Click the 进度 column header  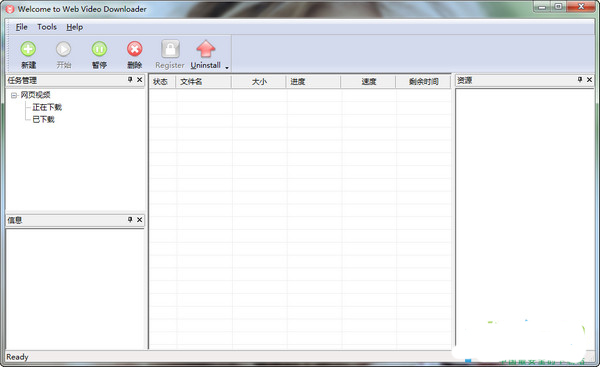point(313,82)
